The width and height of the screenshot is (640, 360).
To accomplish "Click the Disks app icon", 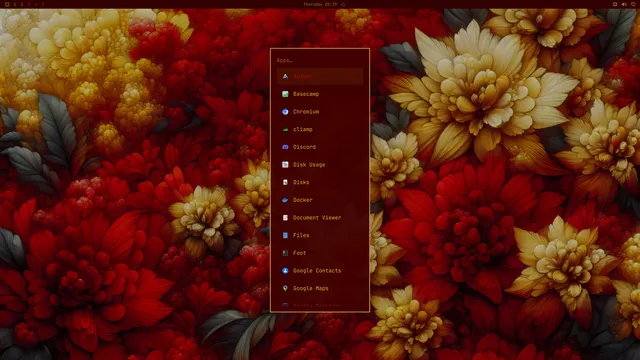I will (x=285, y=182).
